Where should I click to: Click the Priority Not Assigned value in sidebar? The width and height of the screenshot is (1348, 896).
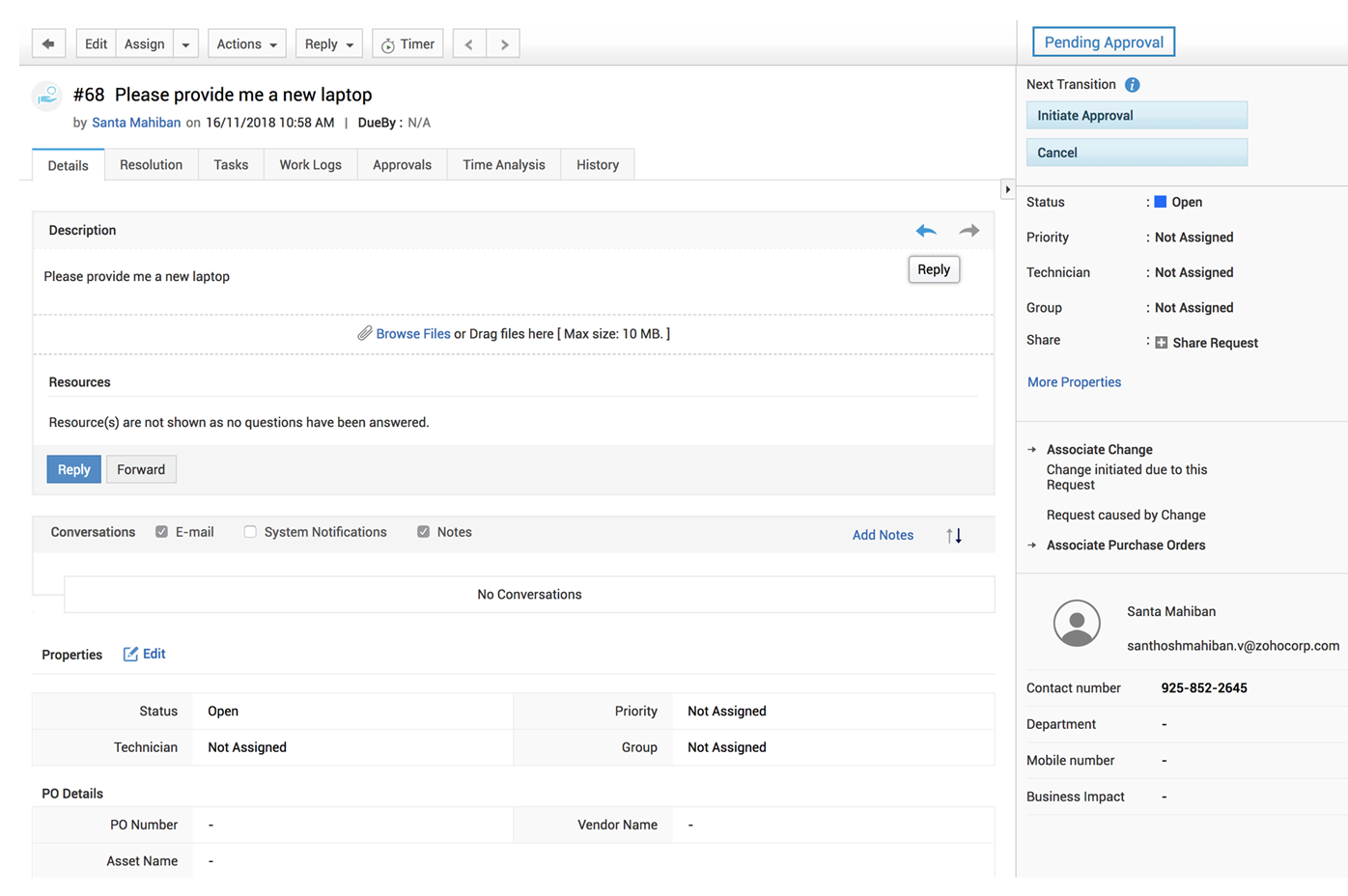[1194, 238]
